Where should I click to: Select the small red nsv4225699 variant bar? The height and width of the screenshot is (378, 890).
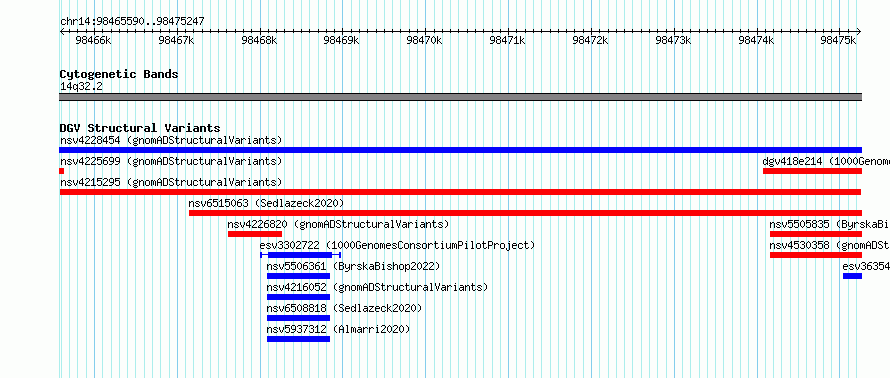[x=61, y=171]
